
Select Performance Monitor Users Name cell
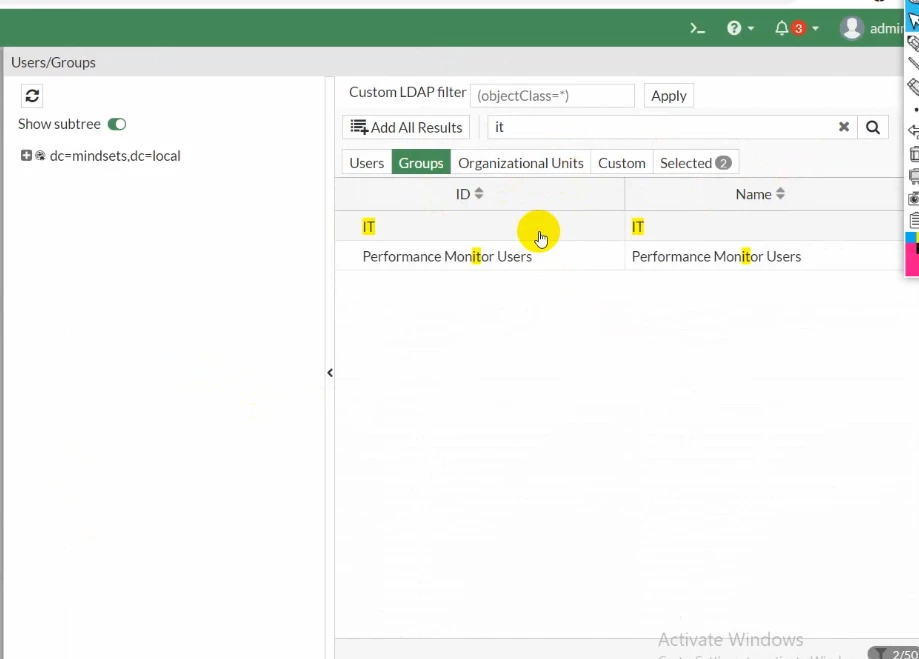pos(764,256)
